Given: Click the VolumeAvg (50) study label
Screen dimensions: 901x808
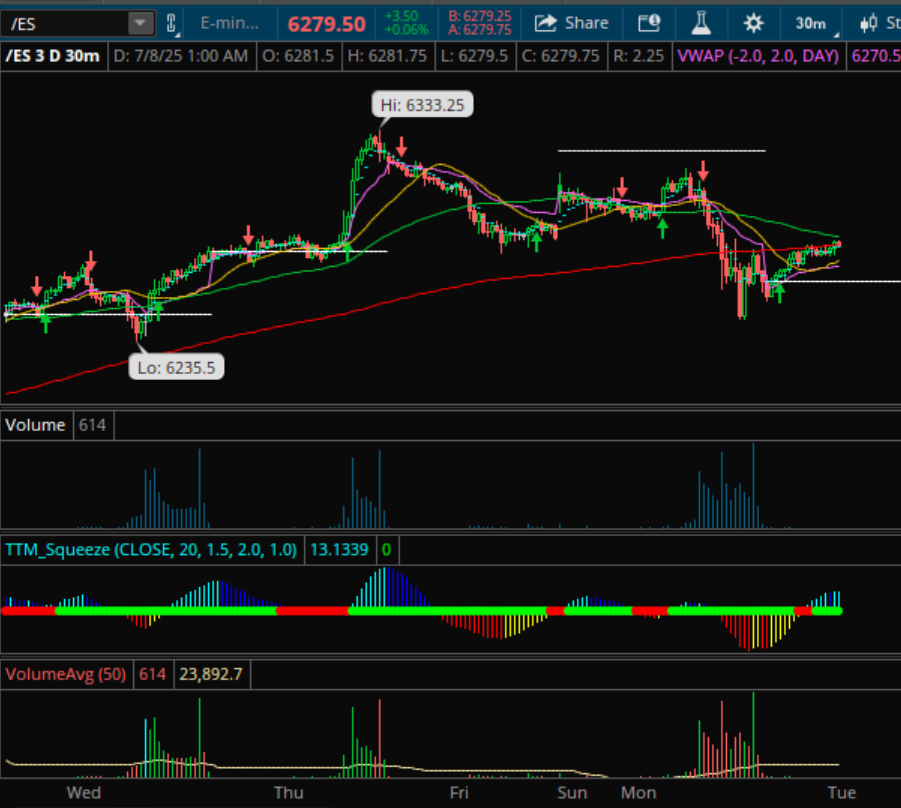Looking at the screenshot, I should 66,674.
